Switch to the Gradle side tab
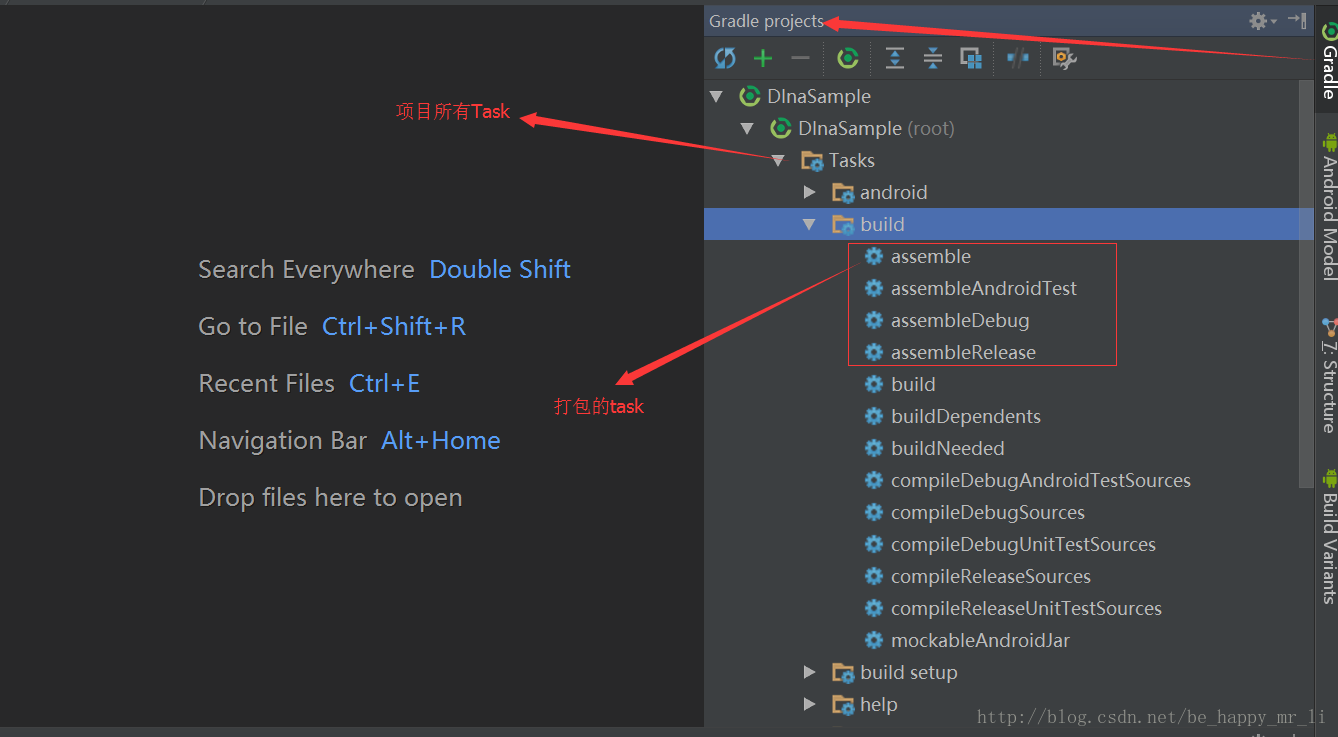The image size is (1338, 737). click(x=1328, y=60)
